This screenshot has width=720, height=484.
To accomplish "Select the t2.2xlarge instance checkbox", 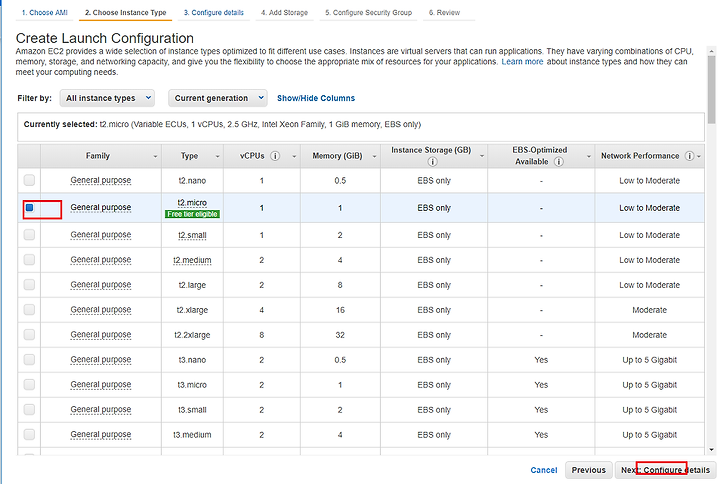I will [x=29, y=334].
